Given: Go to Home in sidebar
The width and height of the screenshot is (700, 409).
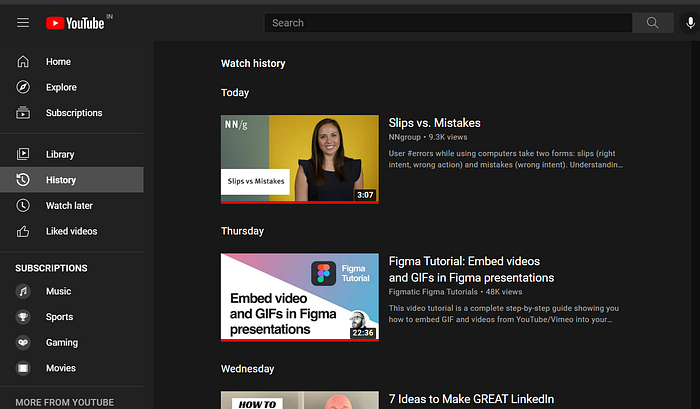Looking at the screenshot, I should tap(58, 62).
